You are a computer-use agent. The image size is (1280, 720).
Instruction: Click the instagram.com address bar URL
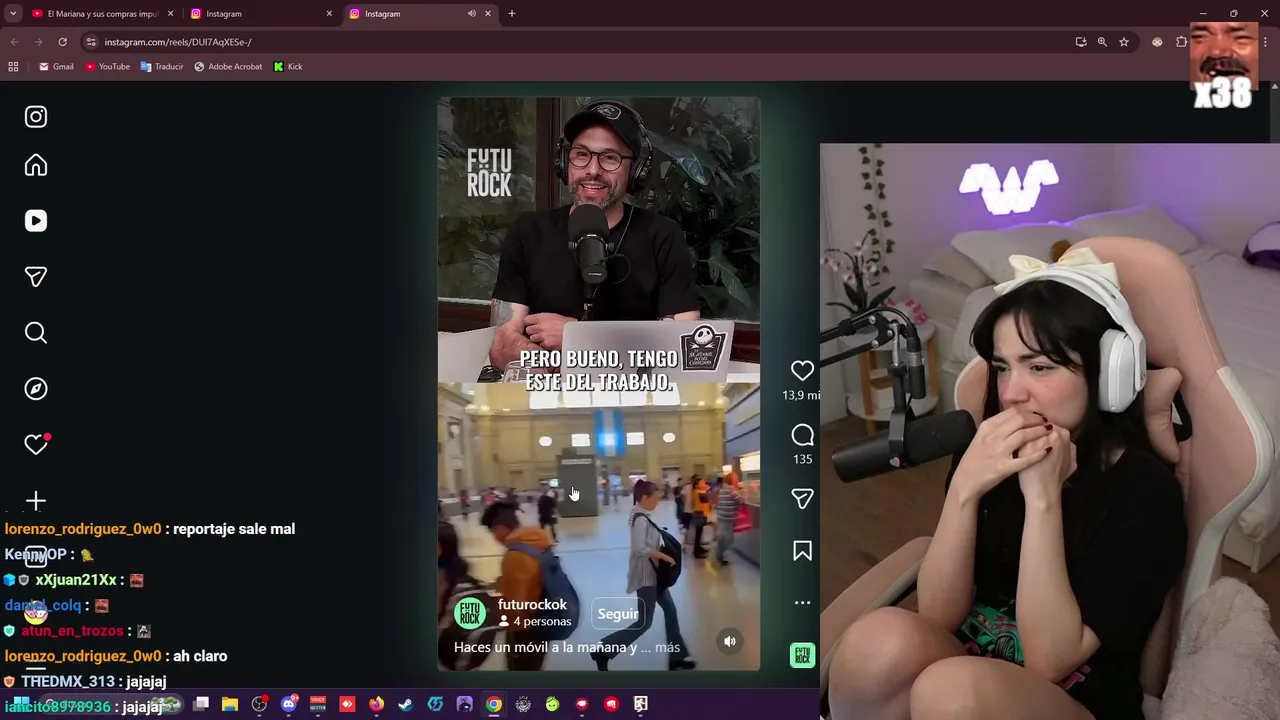click(178, 42)
